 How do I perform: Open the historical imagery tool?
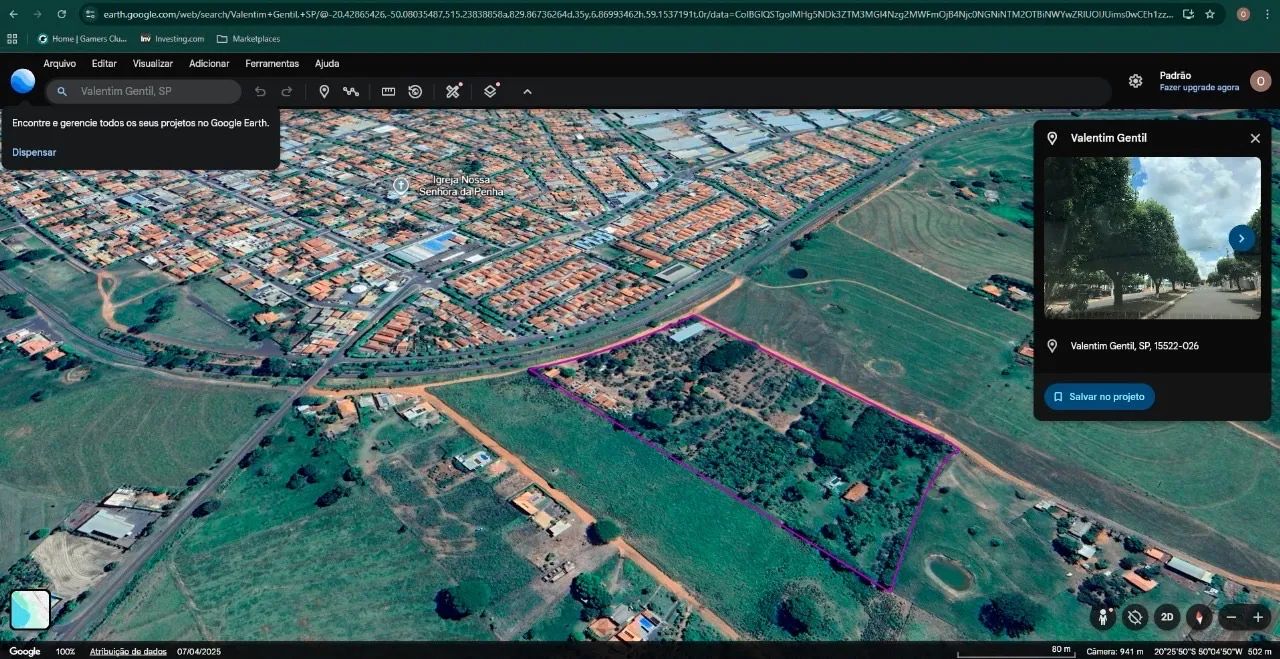point(415,91)
